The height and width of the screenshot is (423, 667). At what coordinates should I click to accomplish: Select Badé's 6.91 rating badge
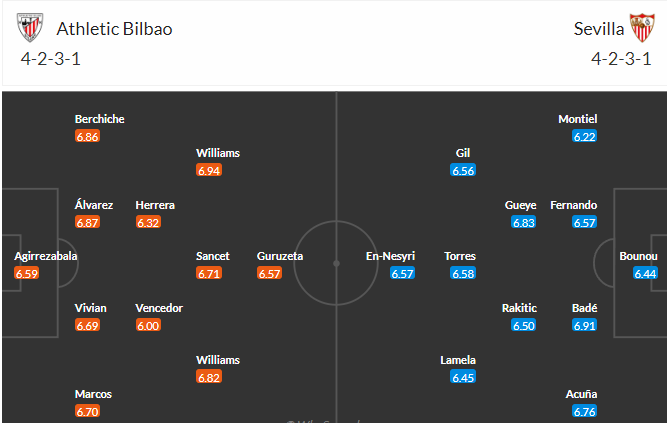(x=584, y=326)
